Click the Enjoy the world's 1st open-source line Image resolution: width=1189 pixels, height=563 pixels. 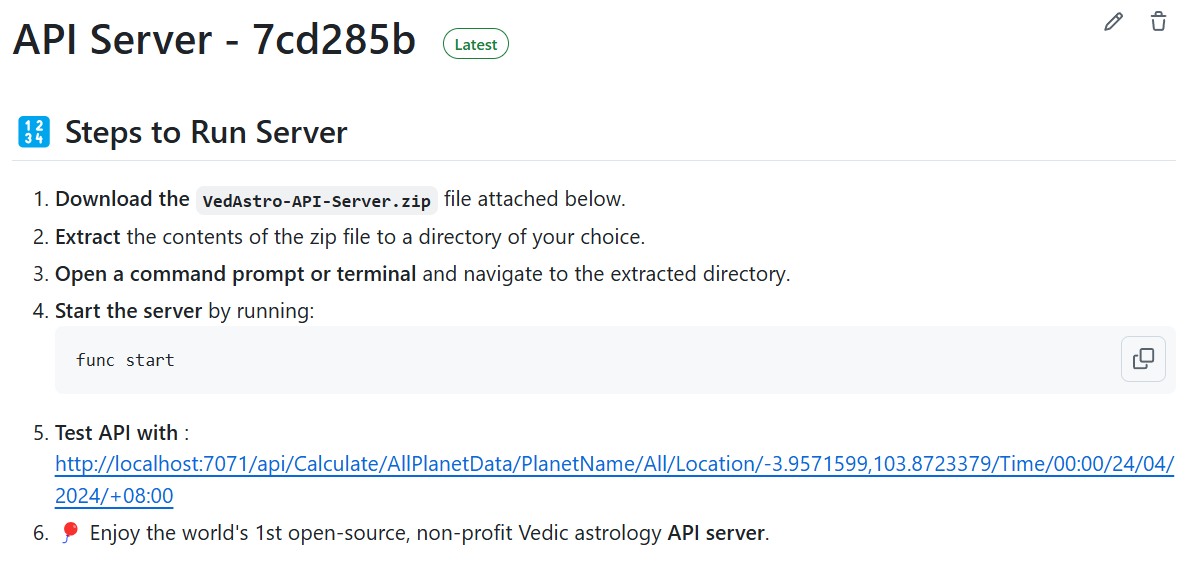coord(429,533)
